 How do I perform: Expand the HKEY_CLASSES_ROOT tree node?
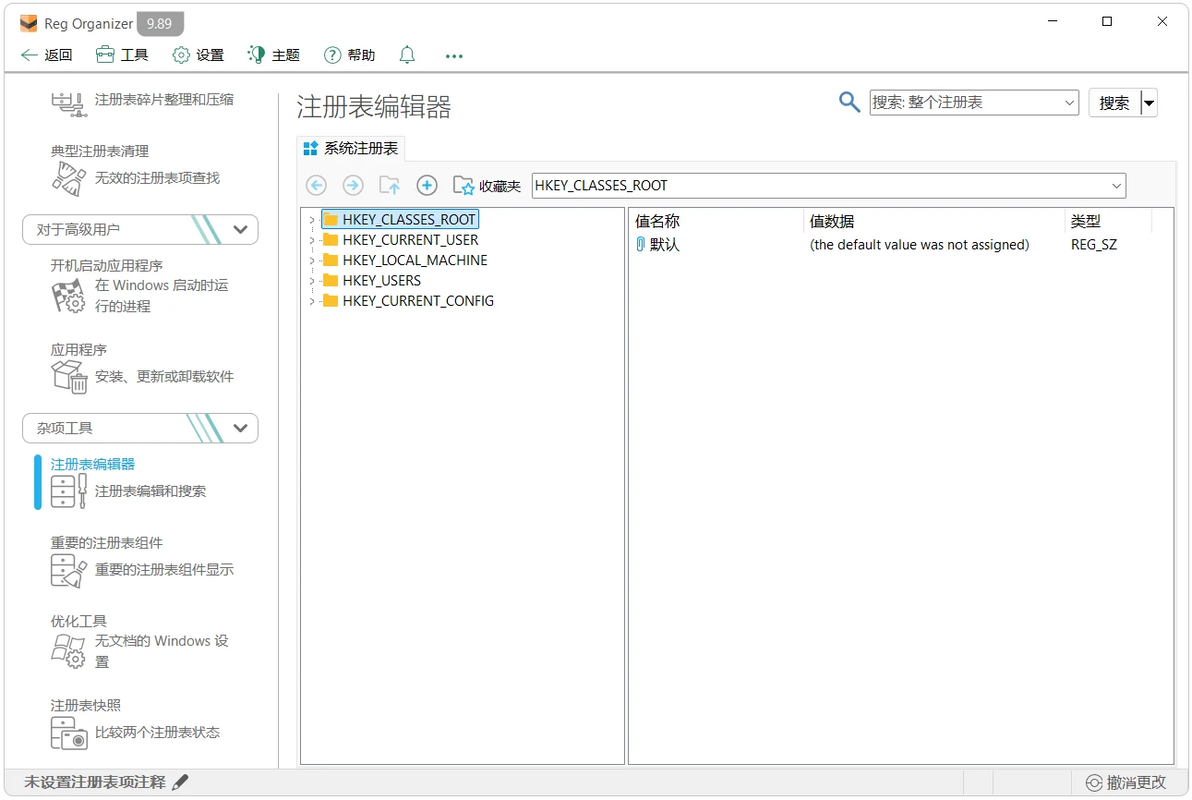(x=312, y=220)
